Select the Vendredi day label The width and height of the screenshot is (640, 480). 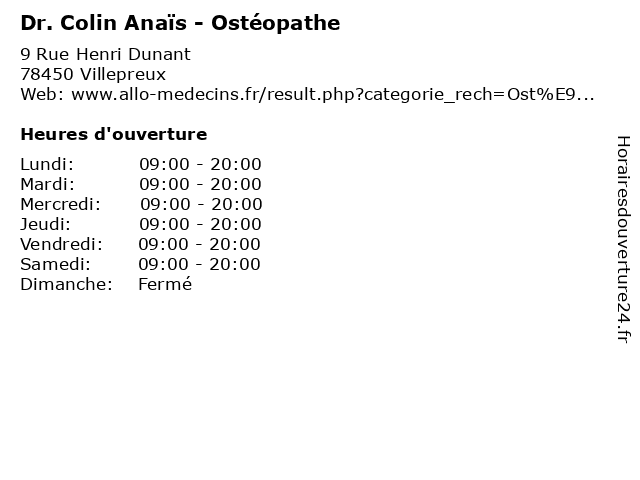click(x=61, y=244)
